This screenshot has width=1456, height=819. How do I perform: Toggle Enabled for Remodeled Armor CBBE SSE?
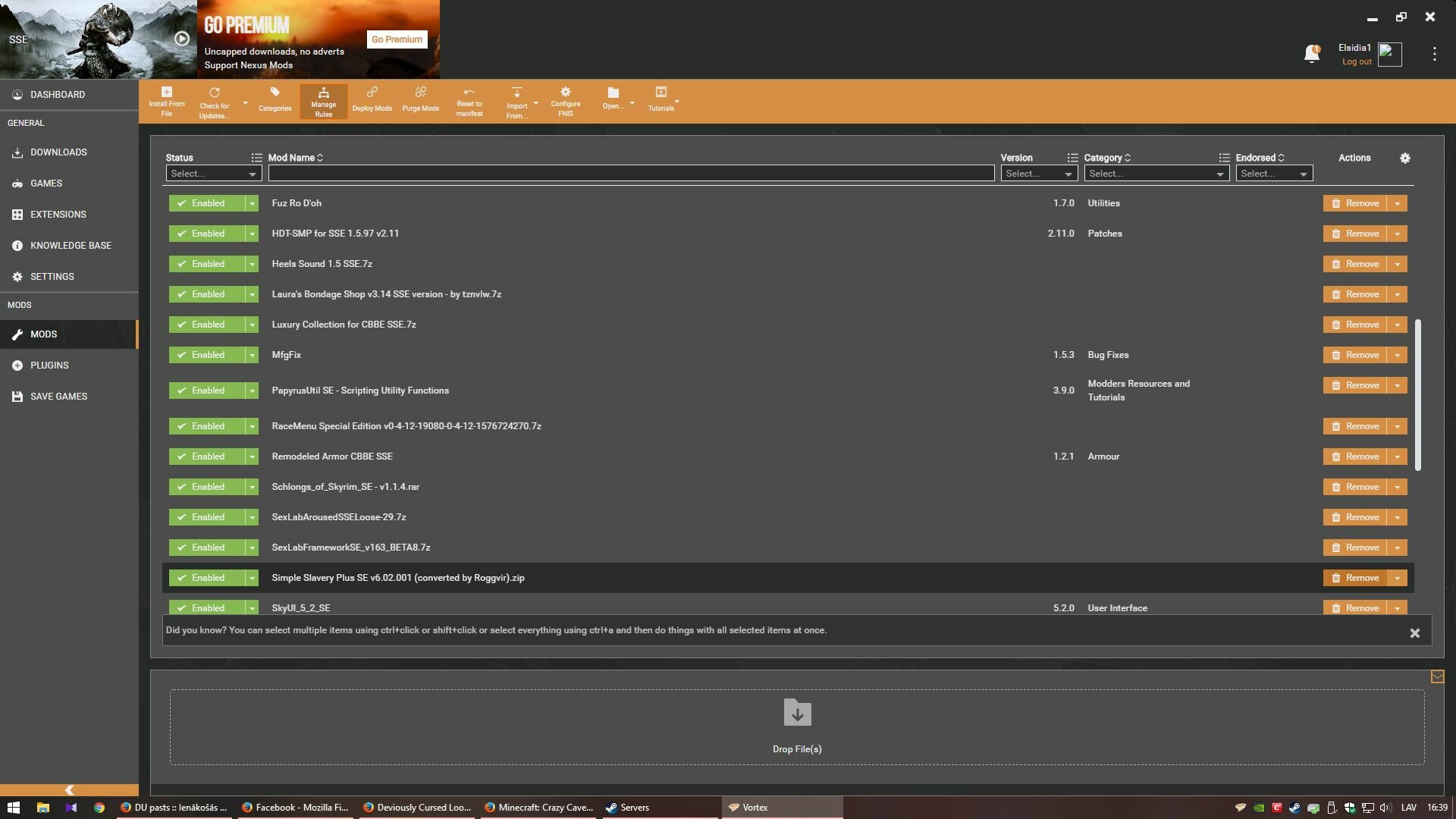pos(206,457)
